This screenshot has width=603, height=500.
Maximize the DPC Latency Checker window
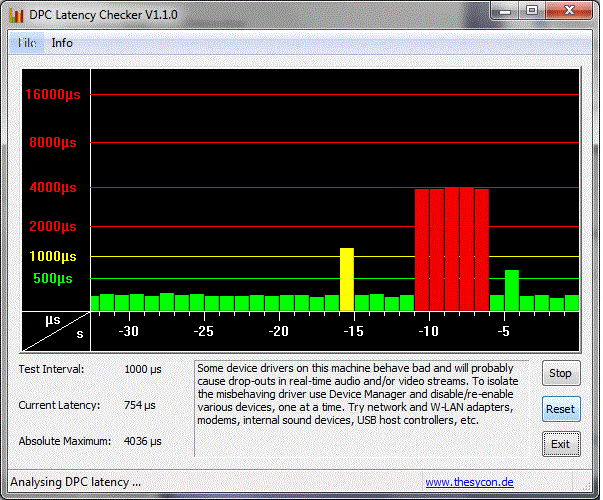[x=532, y=11]
